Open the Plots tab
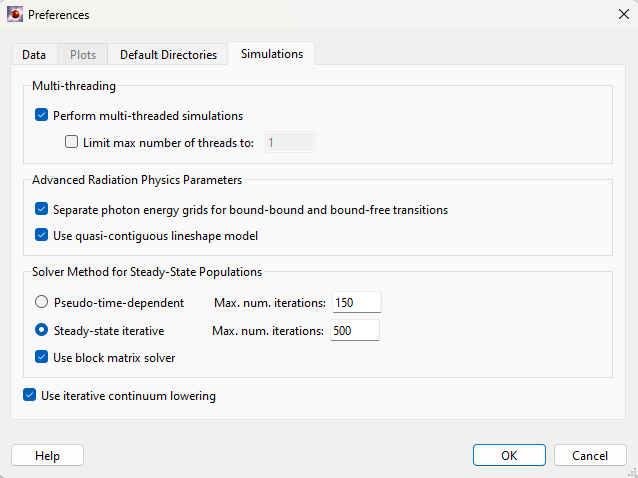This screenshot has width=638, height=478. coord(82,55)
